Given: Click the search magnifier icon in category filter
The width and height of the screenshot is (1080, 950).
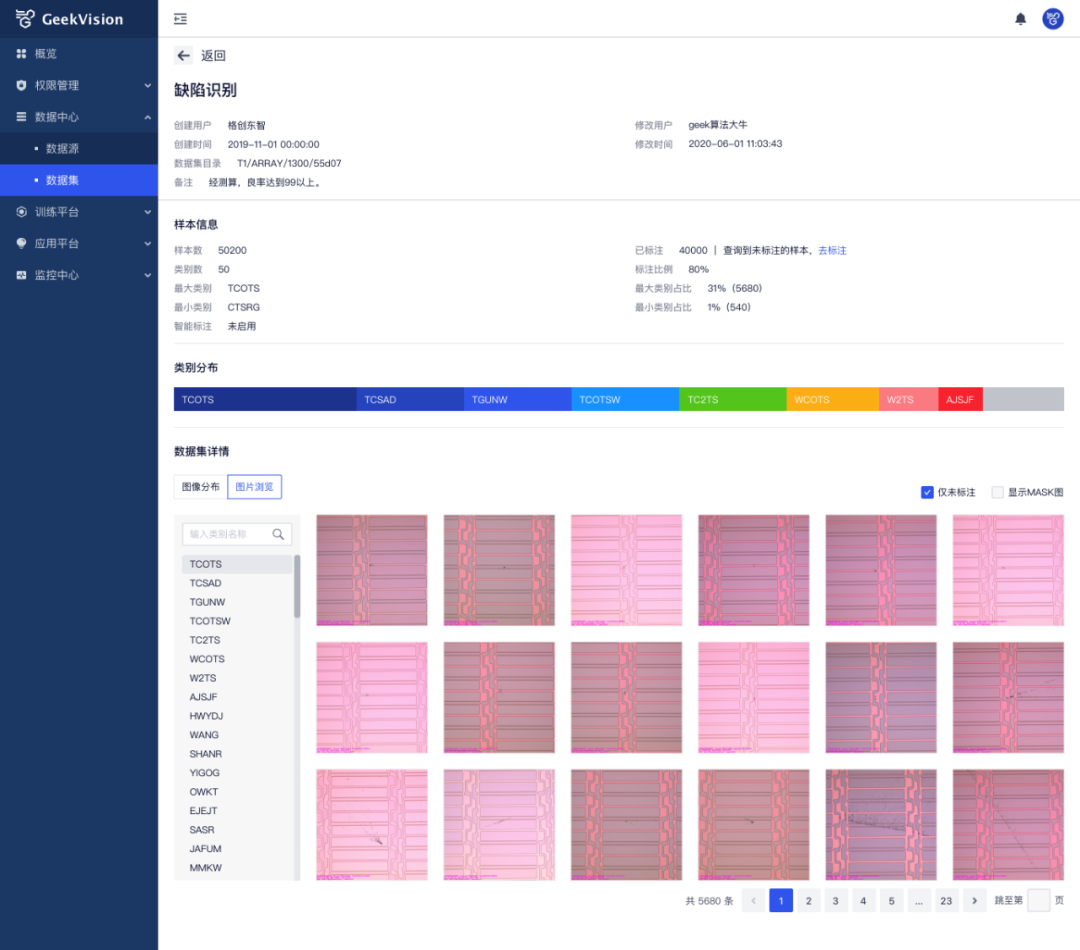Looking at the screenshot, I should point(279,534).
